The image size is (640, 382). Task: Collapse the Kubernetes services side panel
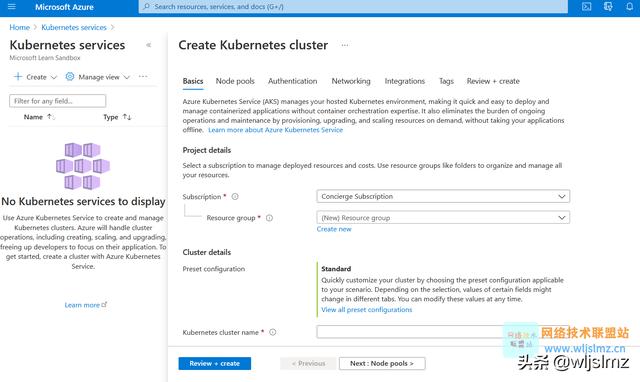click(x=149, y=45)
